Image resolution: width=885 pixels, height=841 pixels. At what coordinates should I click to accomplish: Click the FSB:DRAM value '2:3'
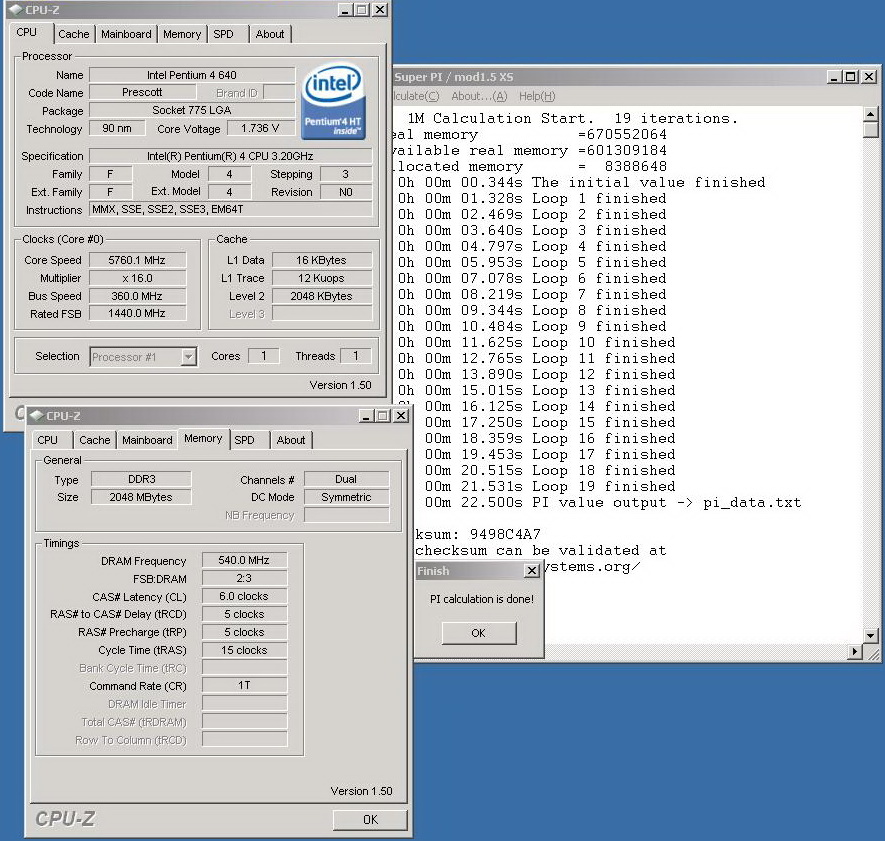tap(244, 578)
